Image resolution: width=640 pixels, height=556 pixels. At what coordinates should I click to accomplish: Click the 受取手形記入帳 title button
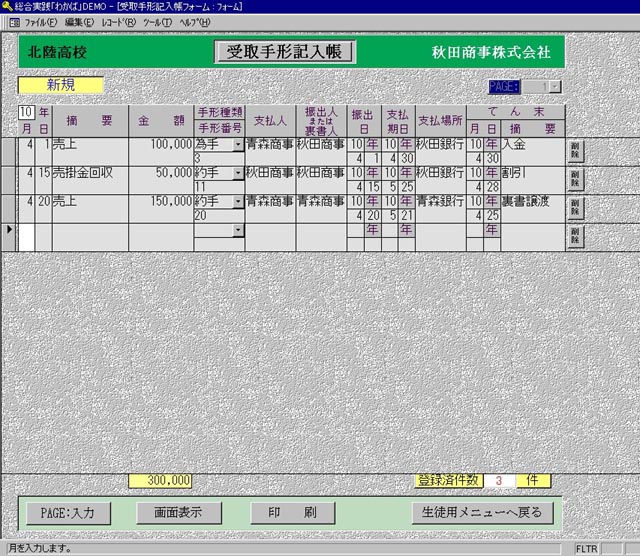coord(285,52)
